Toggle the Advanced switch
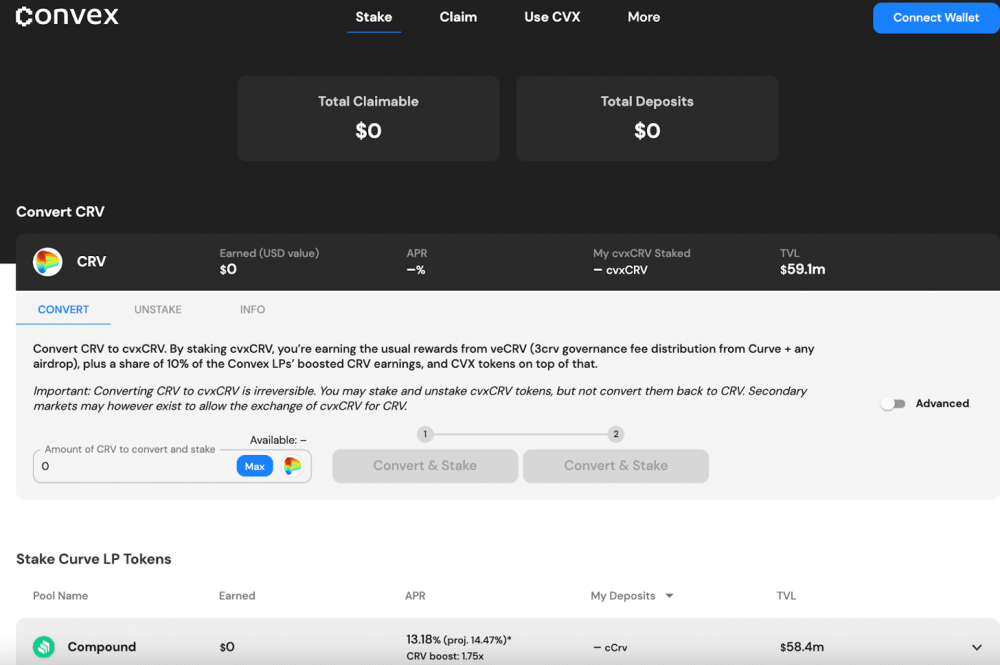The height and width of the screenshot is (665, 1000). click(893, 404)
